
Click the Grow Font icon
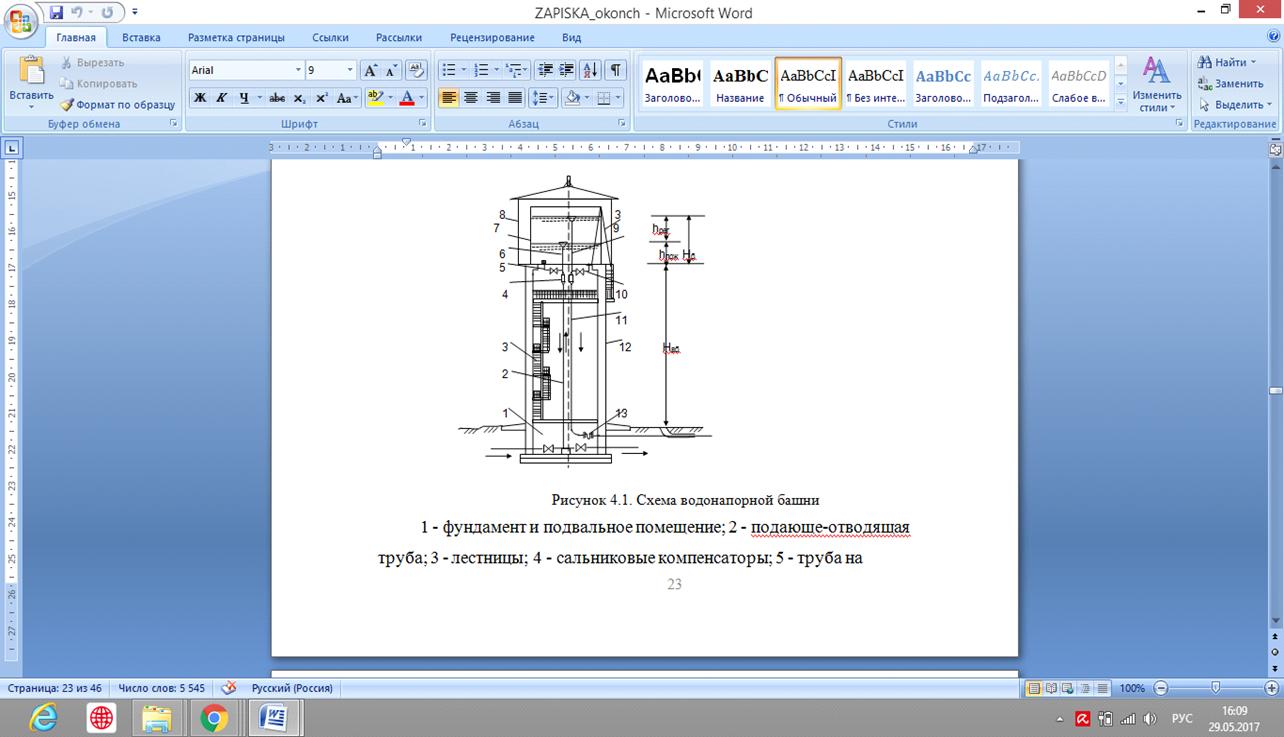[370, 70]
